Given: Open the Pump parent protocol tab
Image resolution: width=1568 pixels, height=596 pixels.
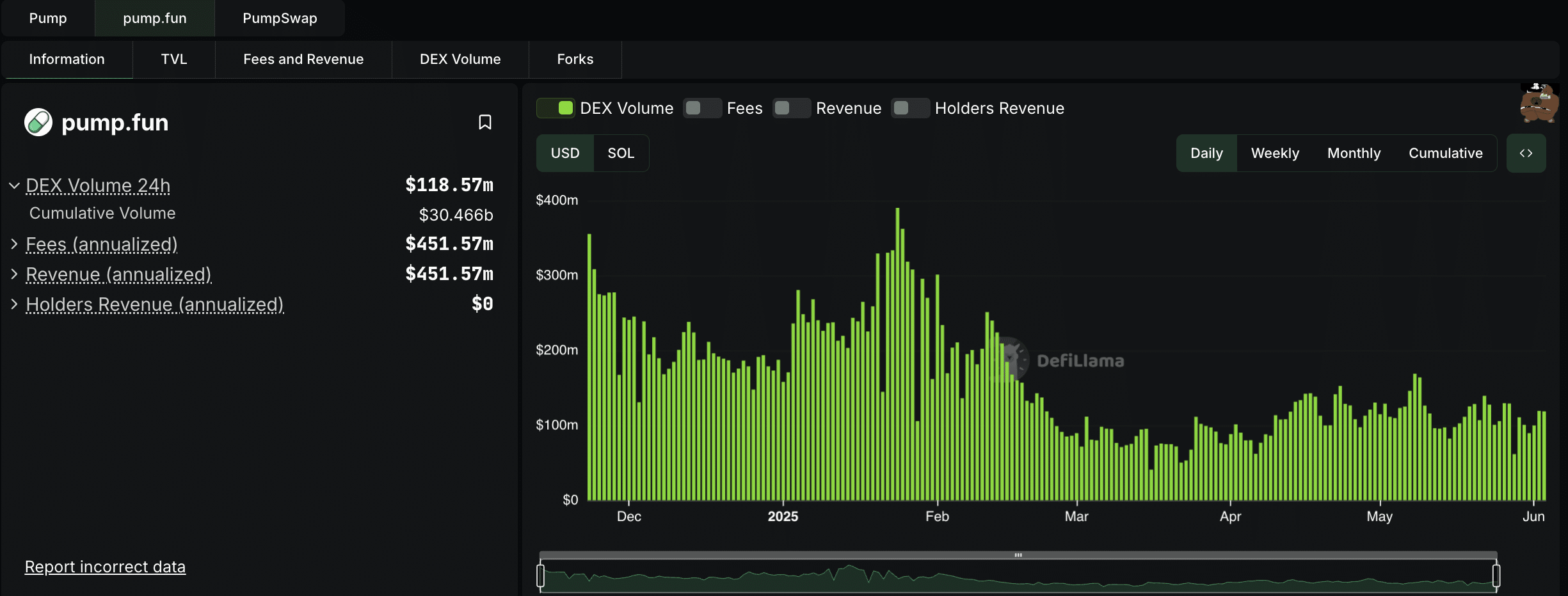Looking at the screenshot, I should [x=48, y=18].
